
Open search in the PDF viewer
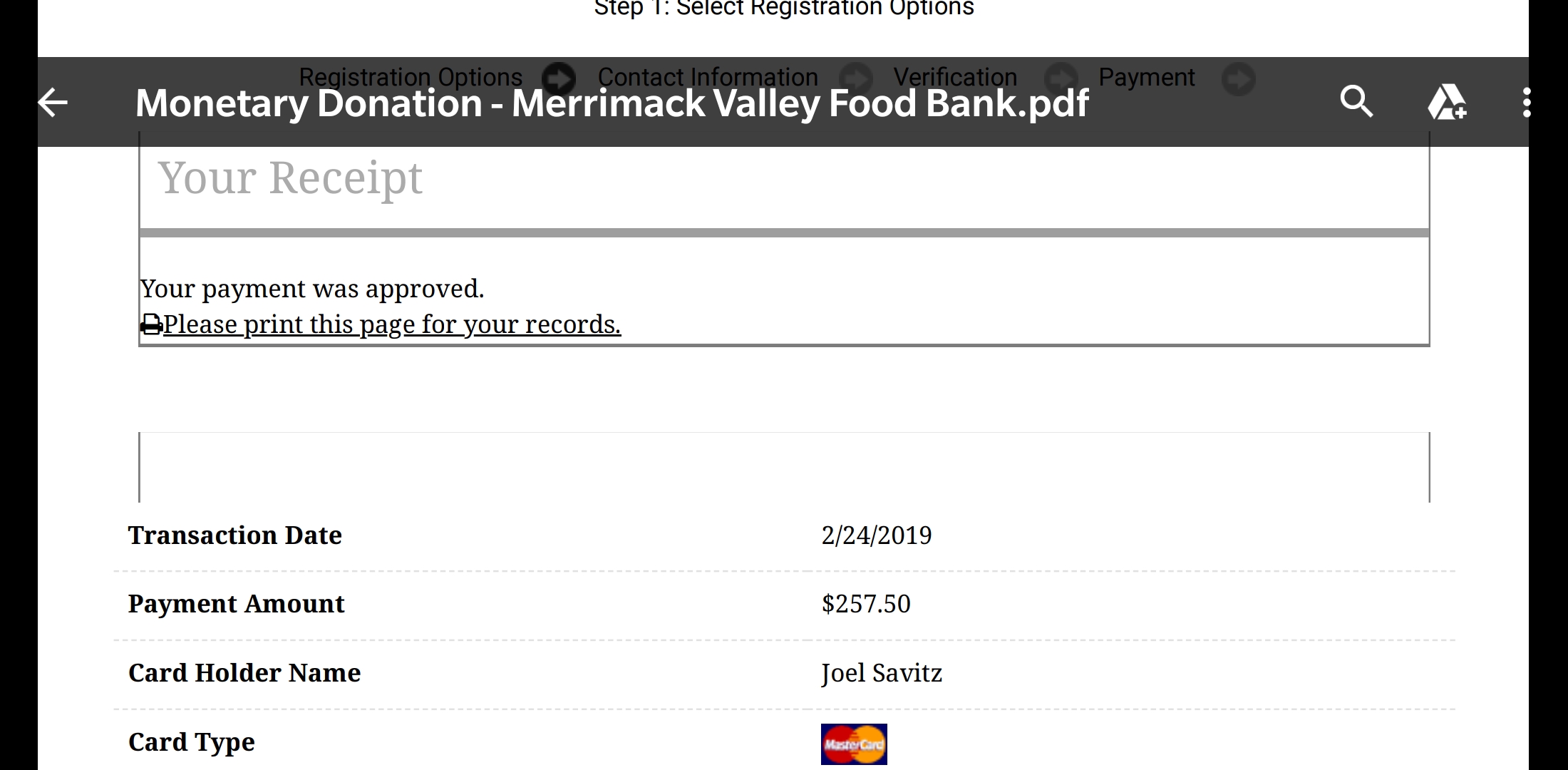pos(1356,102)
